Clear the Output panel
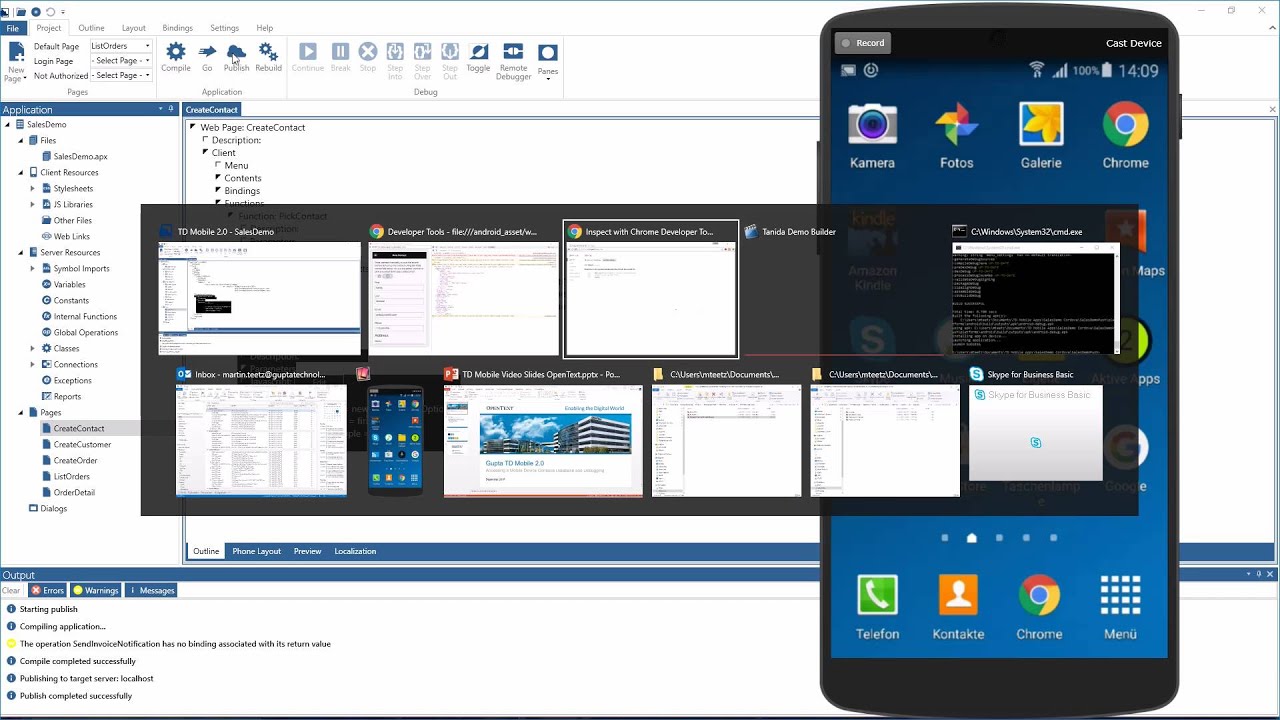The width and height of the screenshot is (1280, 720). click(11, 590)
